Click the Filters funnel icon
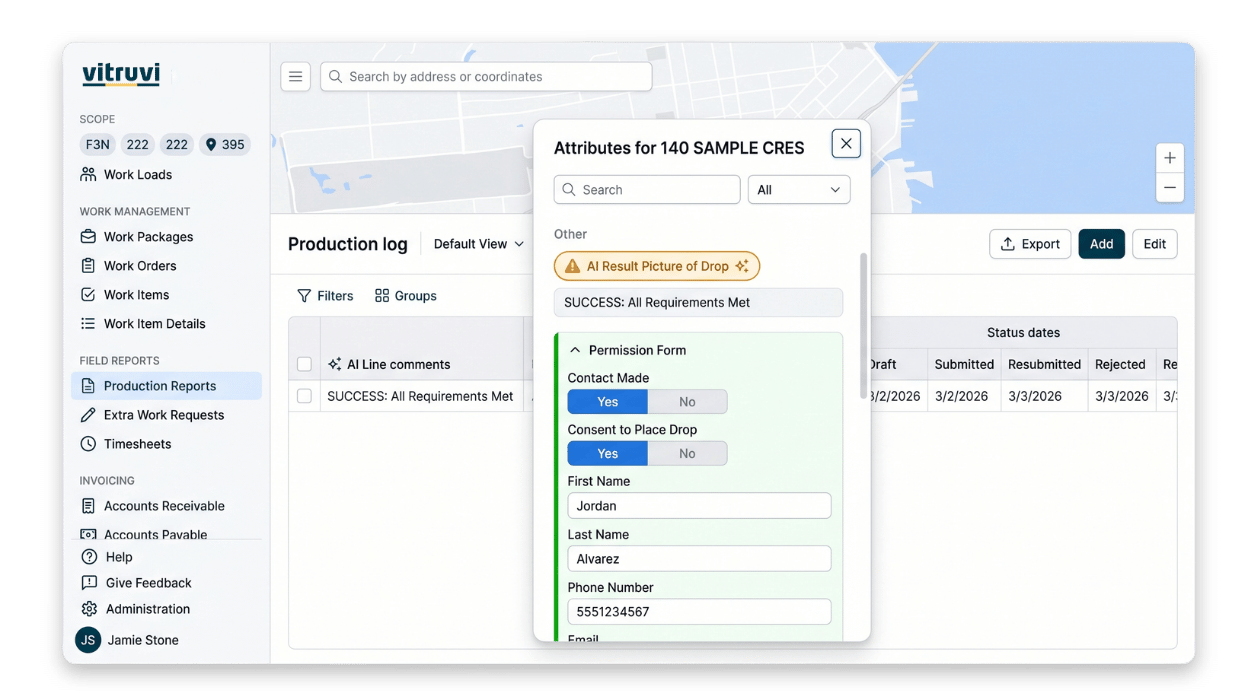This screenshot has width=1260, height=700. pyautogui.click(x=304, y=296)
